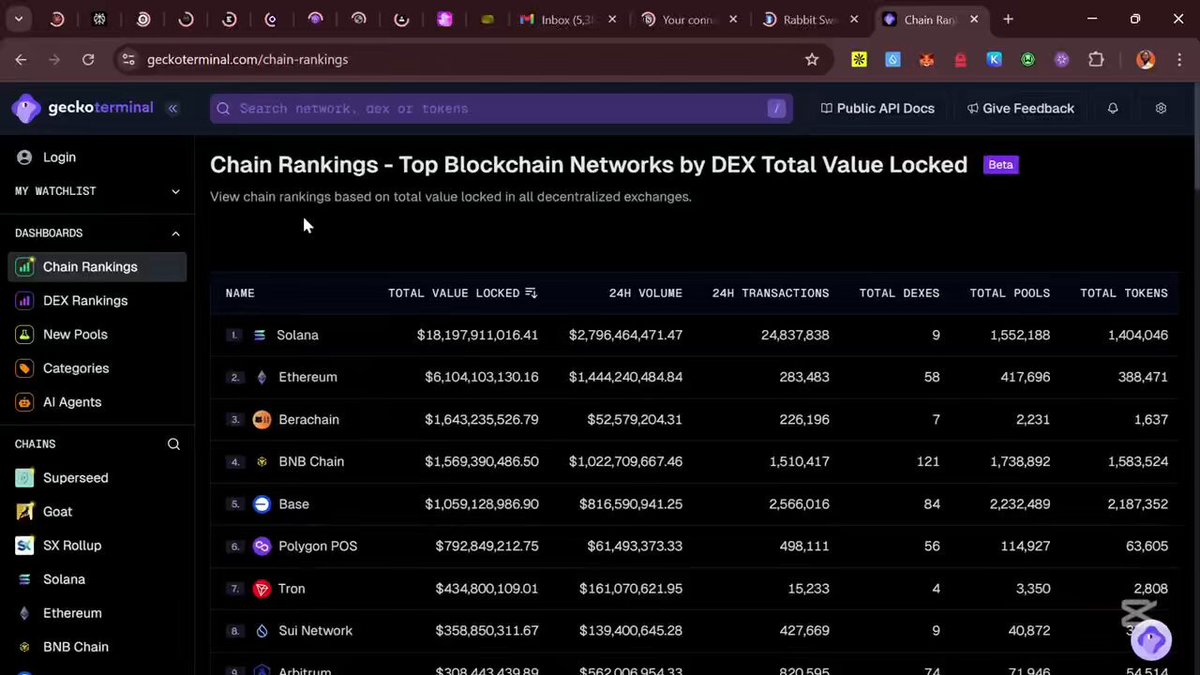Click Tron logo in table
Screen dimensions: 1200x675
[262, 588]
